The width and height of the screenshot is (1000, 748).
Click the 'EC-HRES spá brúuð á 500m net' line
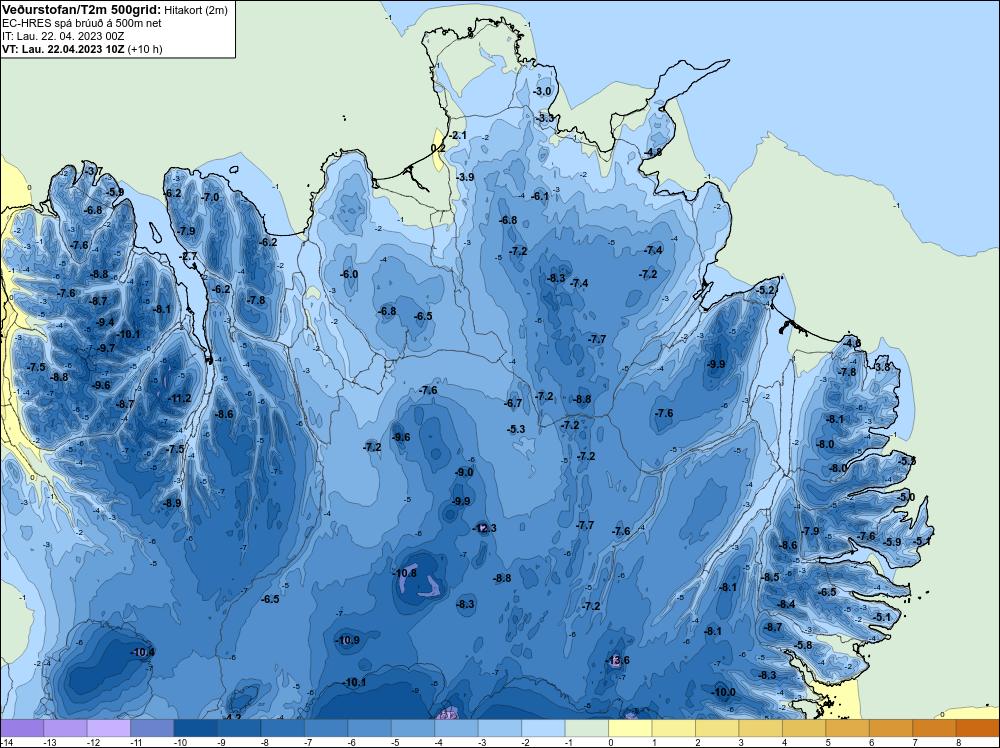point(81,23)
